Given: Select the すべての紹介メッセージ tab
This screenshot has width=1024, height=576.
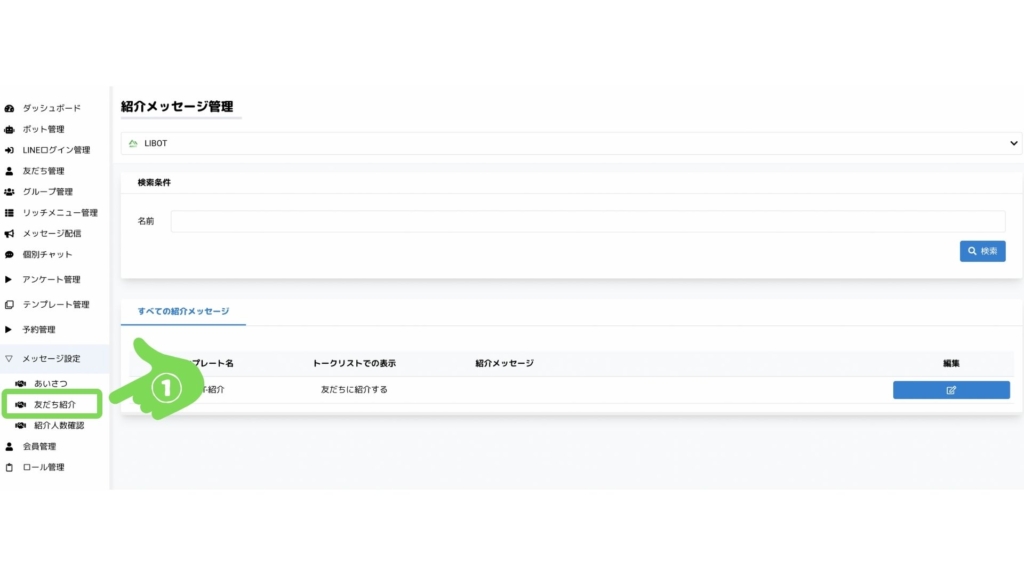Looking at the screenshot, I should point(183,312).
